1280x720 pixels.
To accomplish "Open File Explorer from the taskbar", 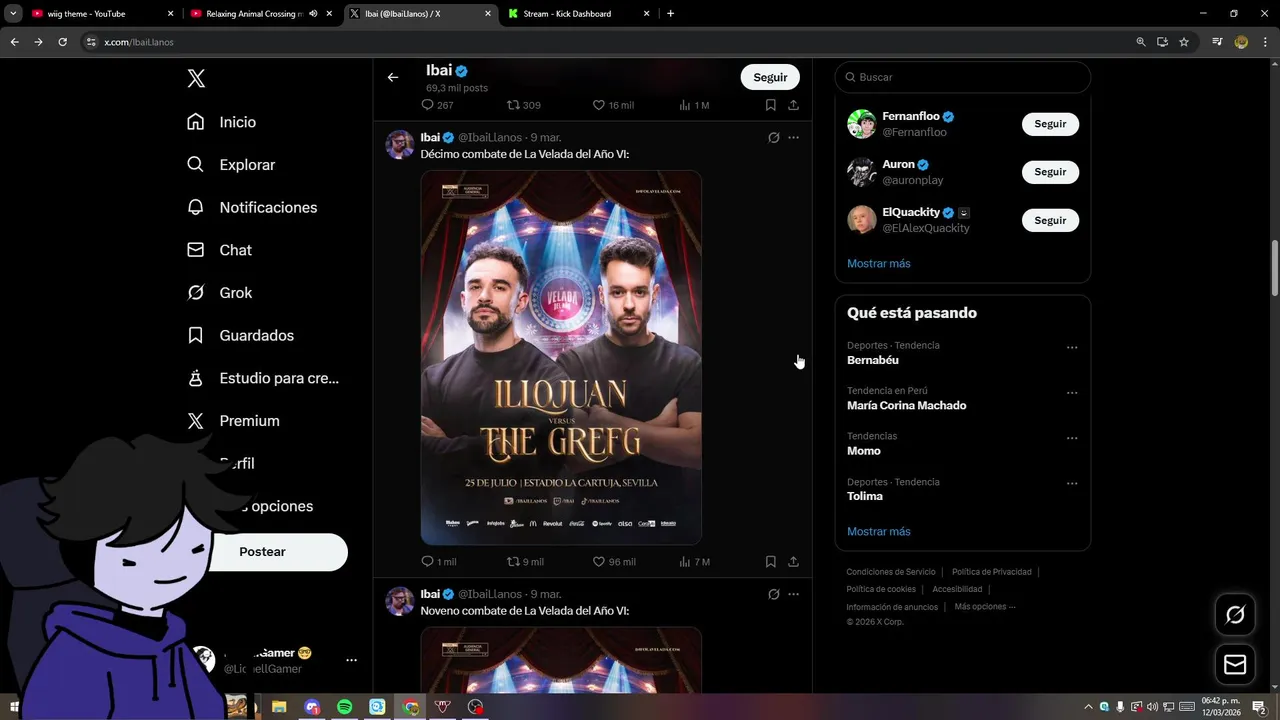I will (280, 707).
